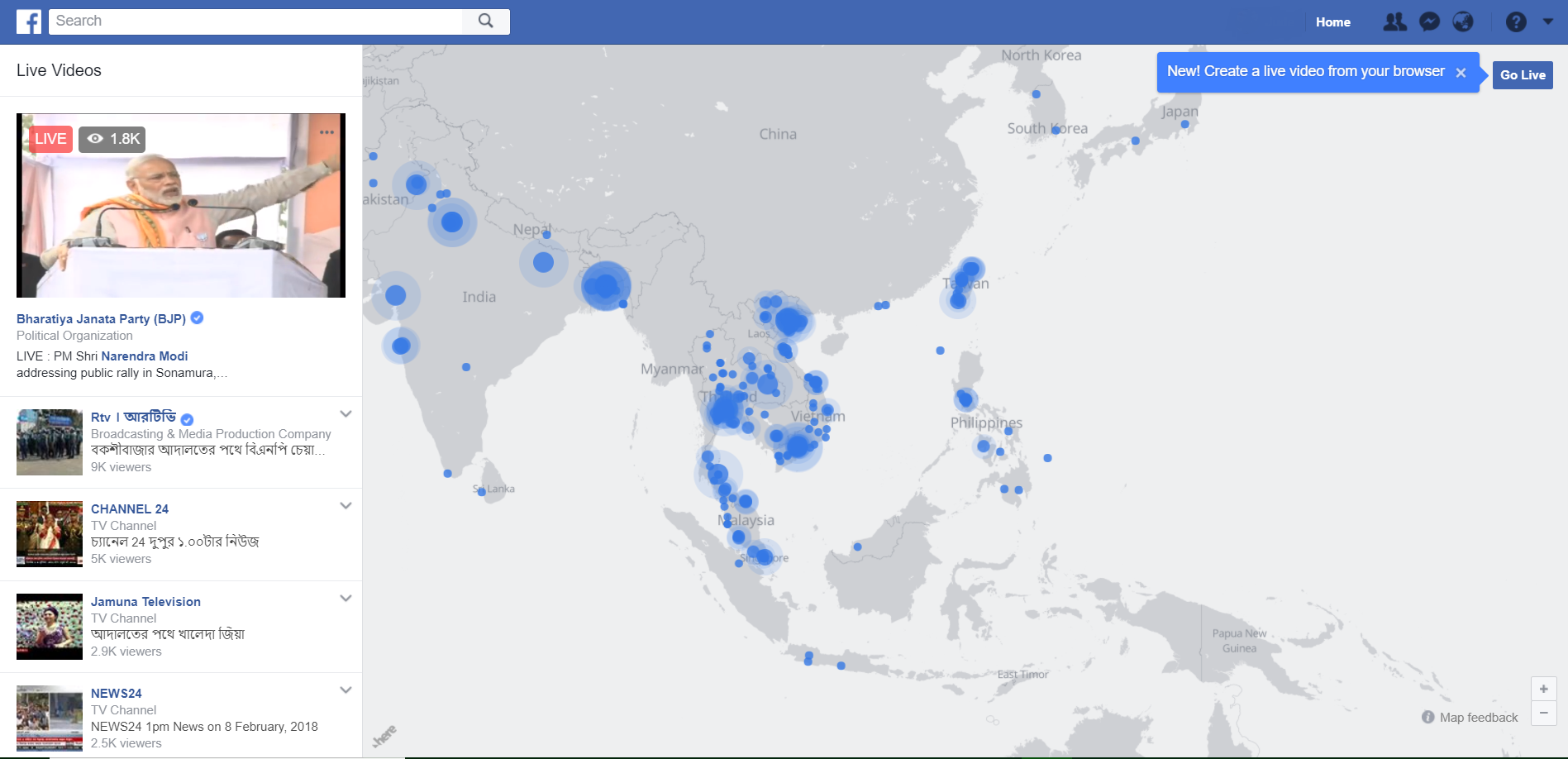Click the Facebook logo icon
Screen dimensions: 1568x759
[x=29, y=21]
